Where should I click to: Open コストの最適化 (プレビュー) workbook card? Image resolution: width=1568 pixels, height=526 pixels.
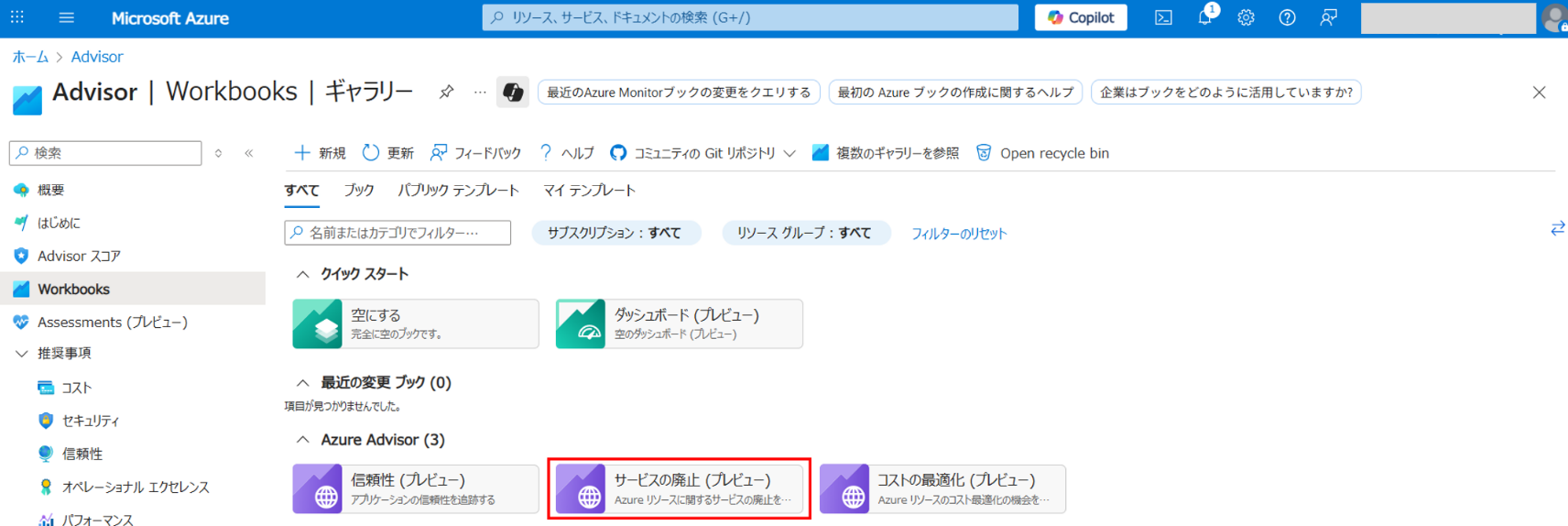point(943,489)
